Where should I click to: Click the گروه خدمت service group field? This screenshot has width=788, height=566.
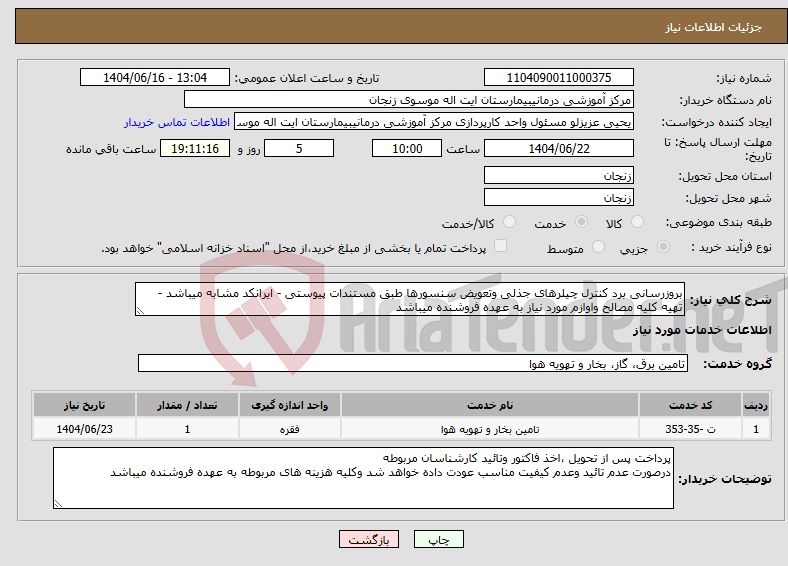click(x=413, y=363)
